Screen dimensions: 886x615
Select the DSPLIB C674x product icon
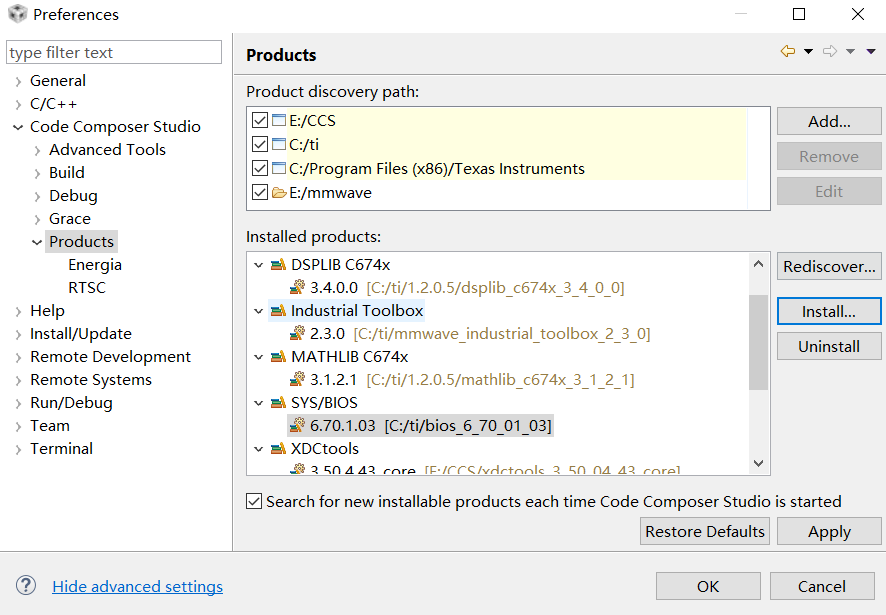278,265
